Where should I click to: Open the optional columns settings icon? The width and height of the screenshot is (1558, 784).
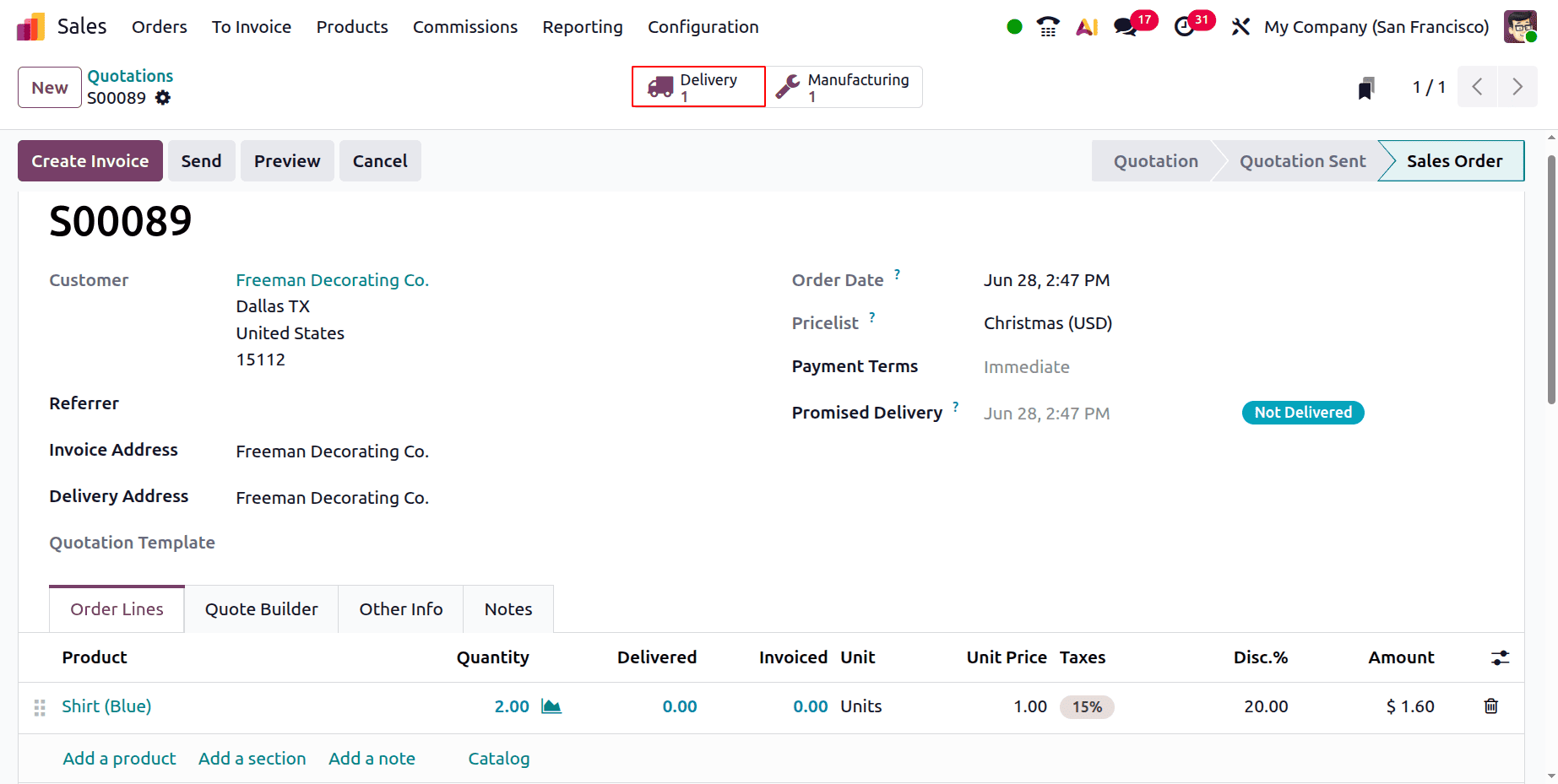tap(1500, 657)
